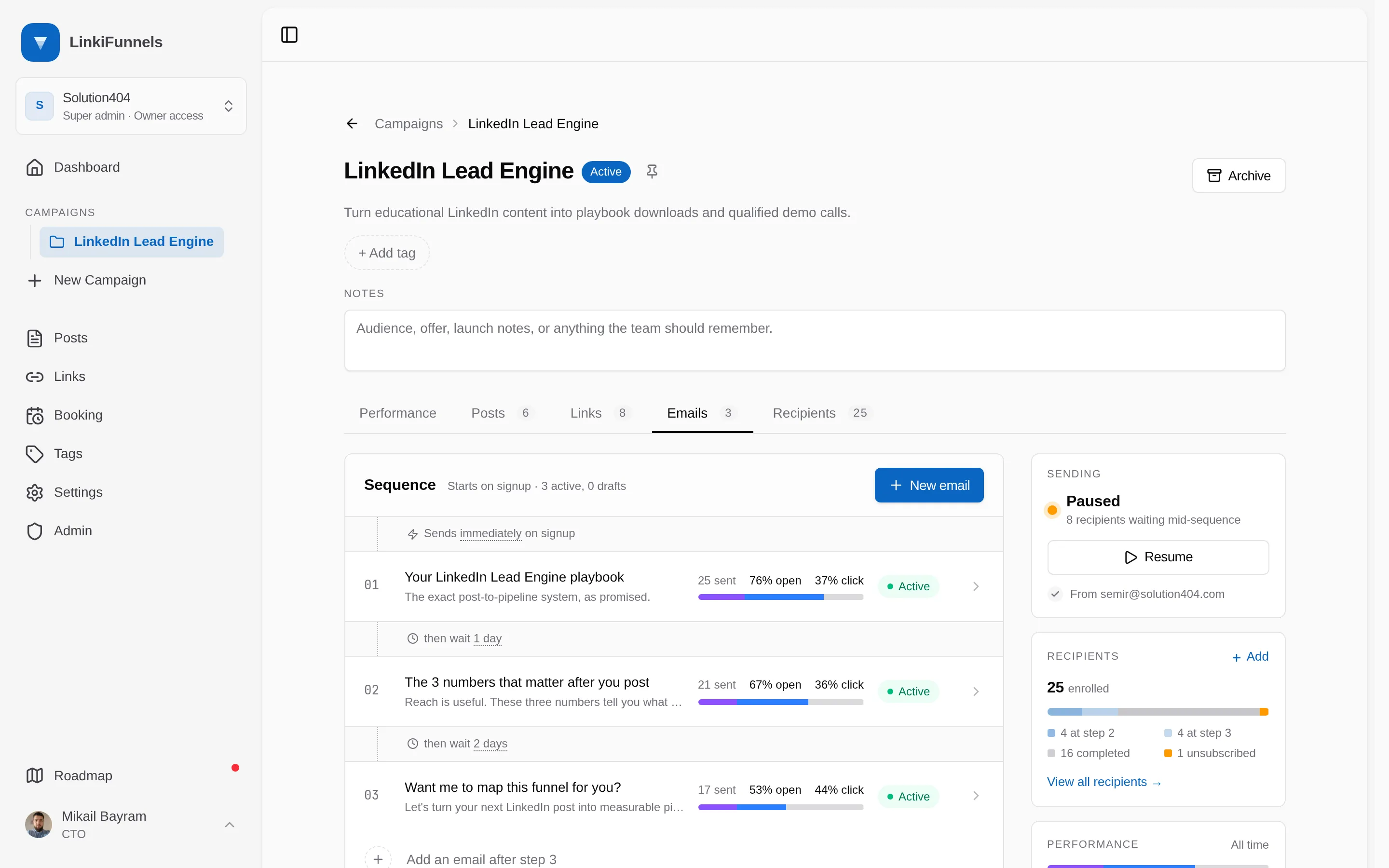Click the Archive button

1239,176
